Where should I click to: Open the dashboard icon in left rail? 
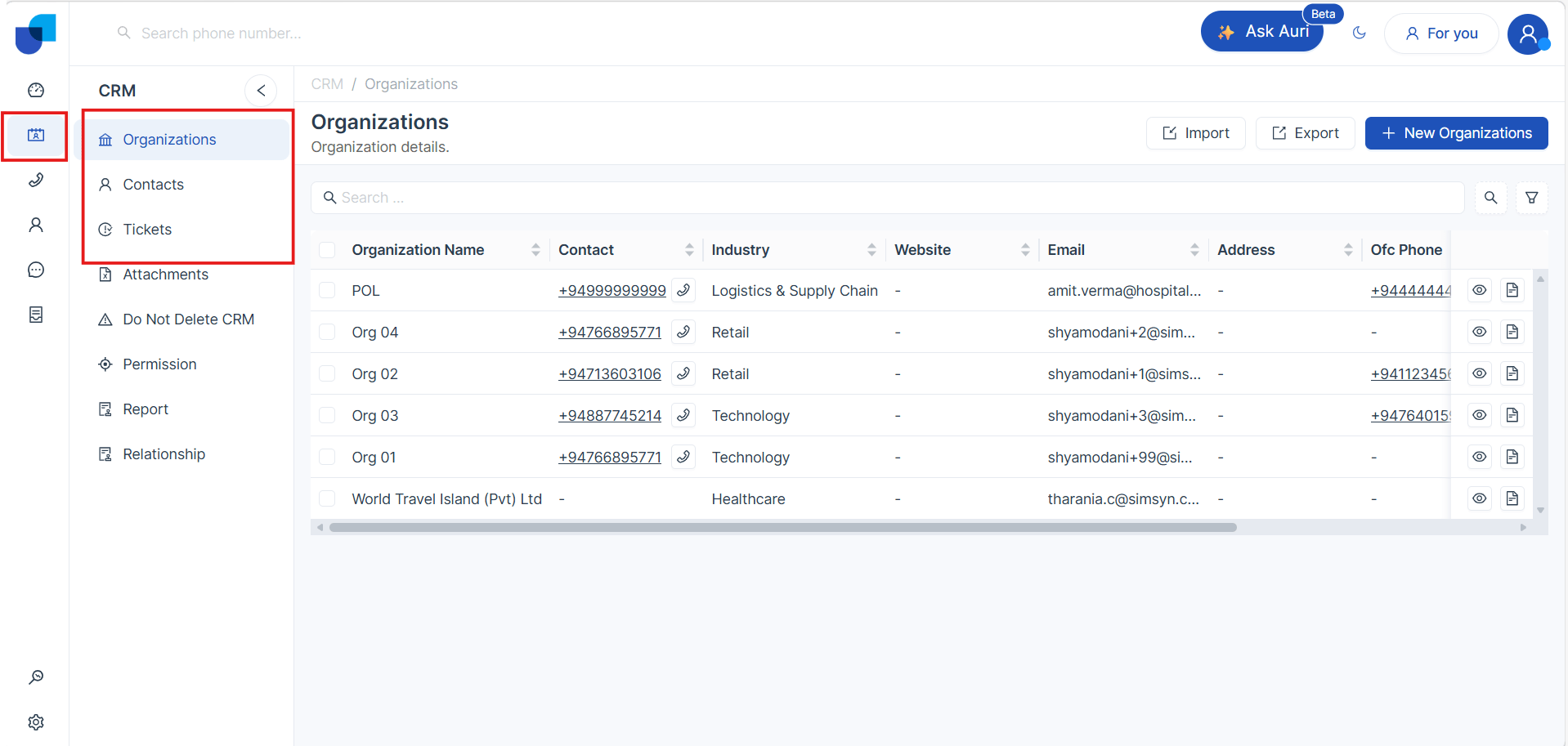click(36, 90)
